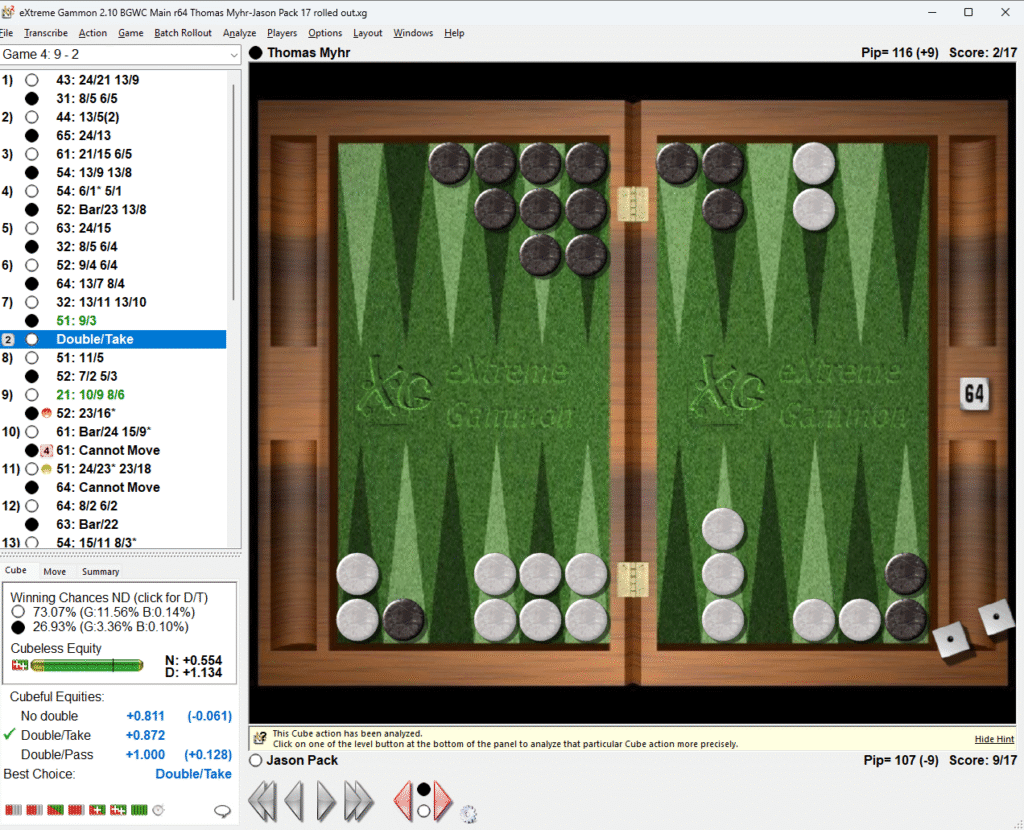
Task: Click the dice on the board's right edge
Action: pos(974,630)
